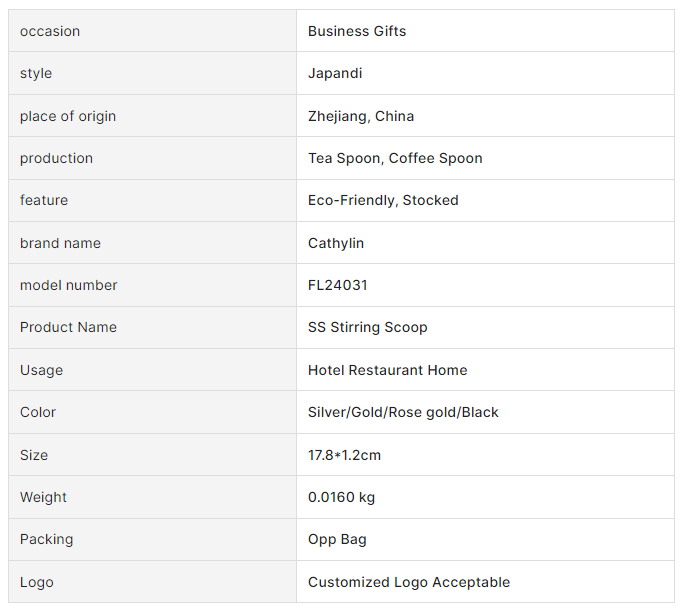Viewport: 689px width, 615px height.
Task: Click the 'Business Gifts' value cell
Action: pyautogui.click(x=357, y=31)
